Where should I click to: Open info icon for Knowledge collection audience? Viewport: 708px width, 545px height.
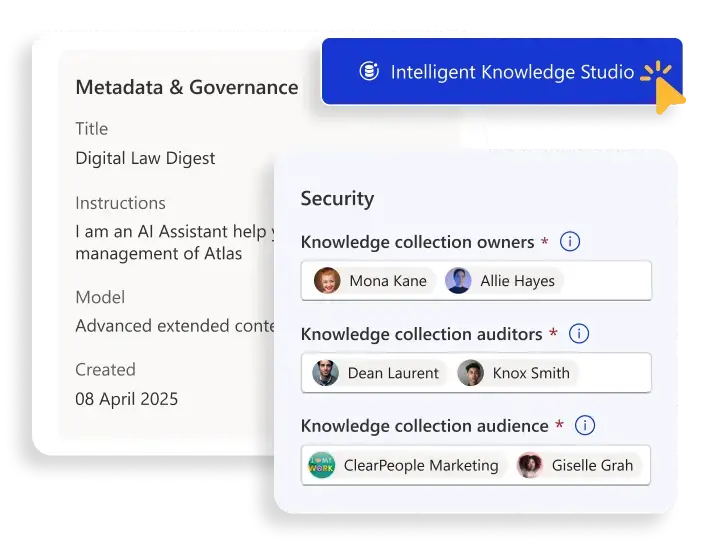(x=585, y=425)
